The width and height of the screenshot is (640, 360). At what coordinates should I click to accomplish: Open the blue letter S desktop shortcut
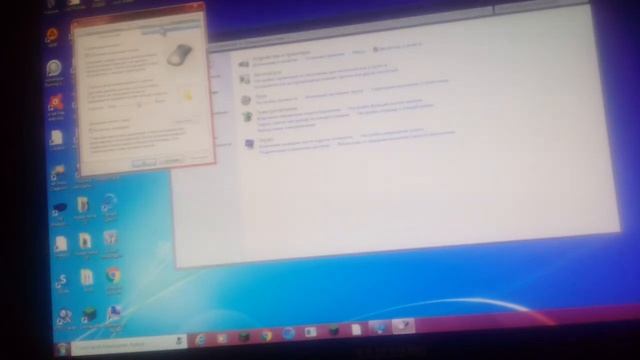61,280
